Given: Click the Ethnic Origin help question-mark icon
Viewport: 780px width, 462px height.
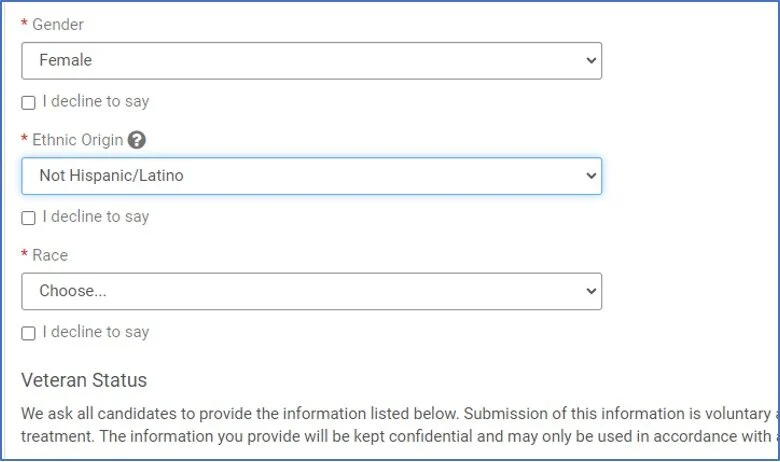Looking at the screenshot, I should coord(136,140).
